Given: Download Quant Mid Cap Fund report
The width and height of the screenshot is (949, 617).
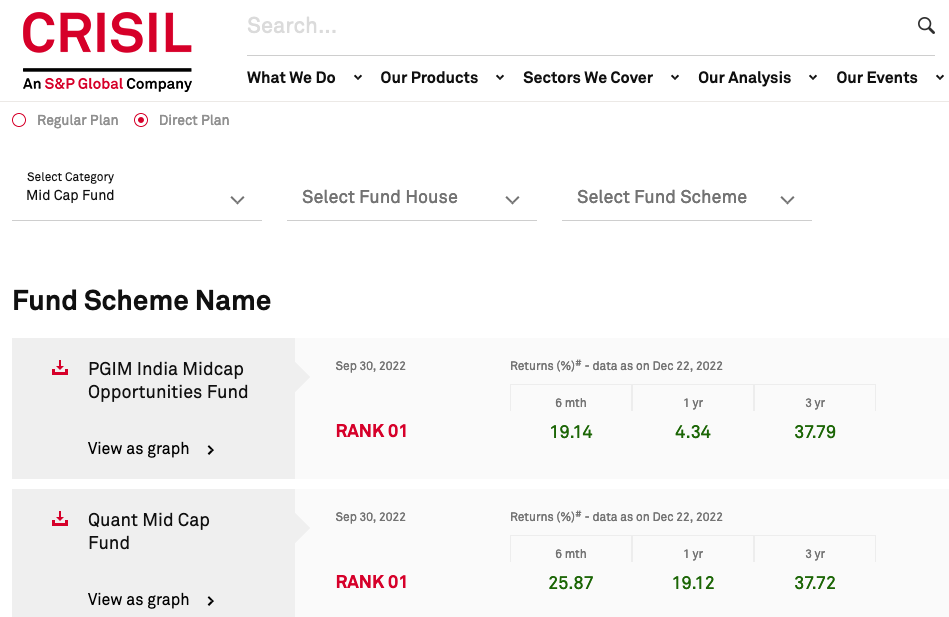Looking at the screenshot, I should [x=60, y=518].
